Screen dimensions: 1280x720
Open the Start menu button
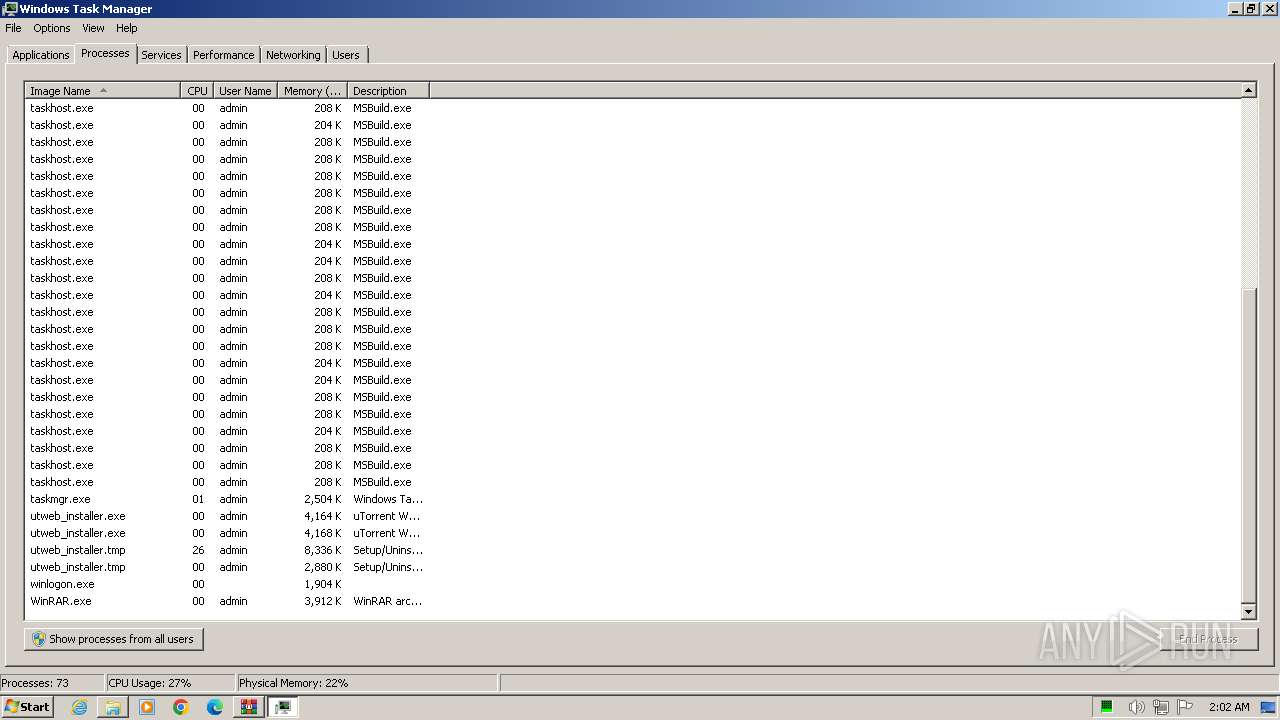point(27,707)
